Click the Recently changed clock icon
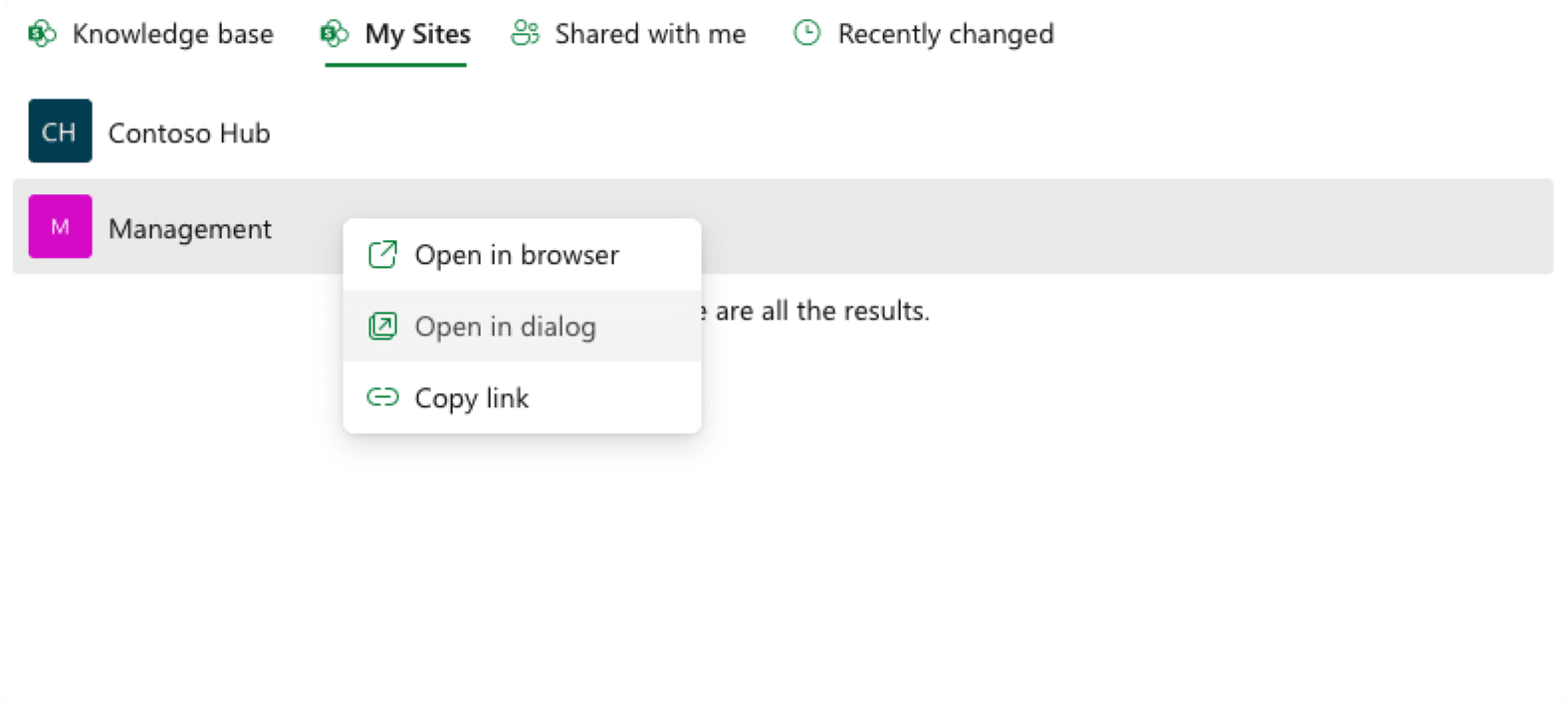 807,34
